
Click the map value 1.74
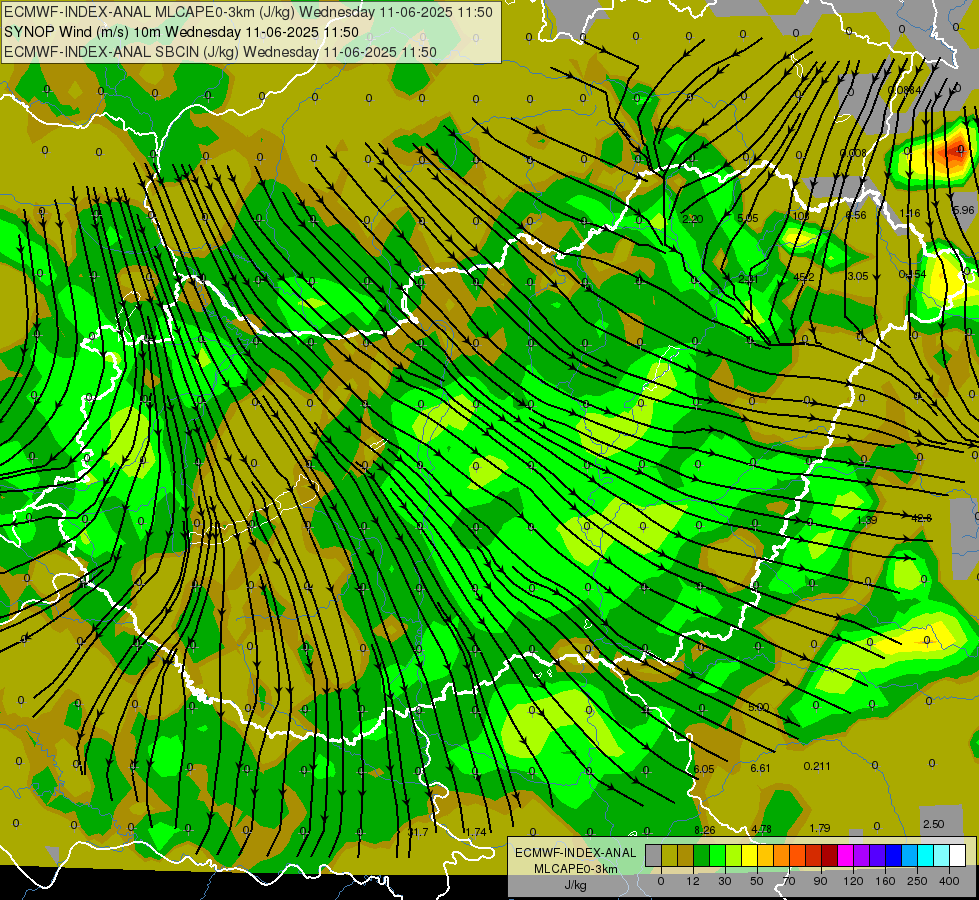pyautogui.click(x=475, y=832)
